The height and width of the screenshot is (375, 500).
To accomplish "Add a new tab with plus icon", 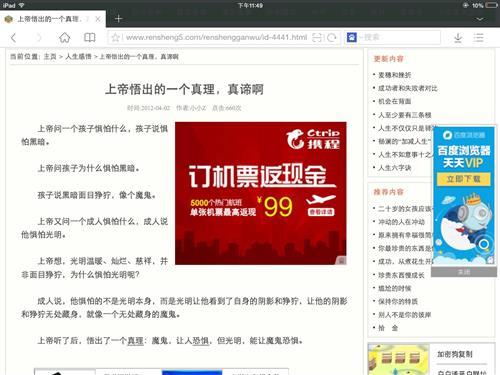I will 118,19.
